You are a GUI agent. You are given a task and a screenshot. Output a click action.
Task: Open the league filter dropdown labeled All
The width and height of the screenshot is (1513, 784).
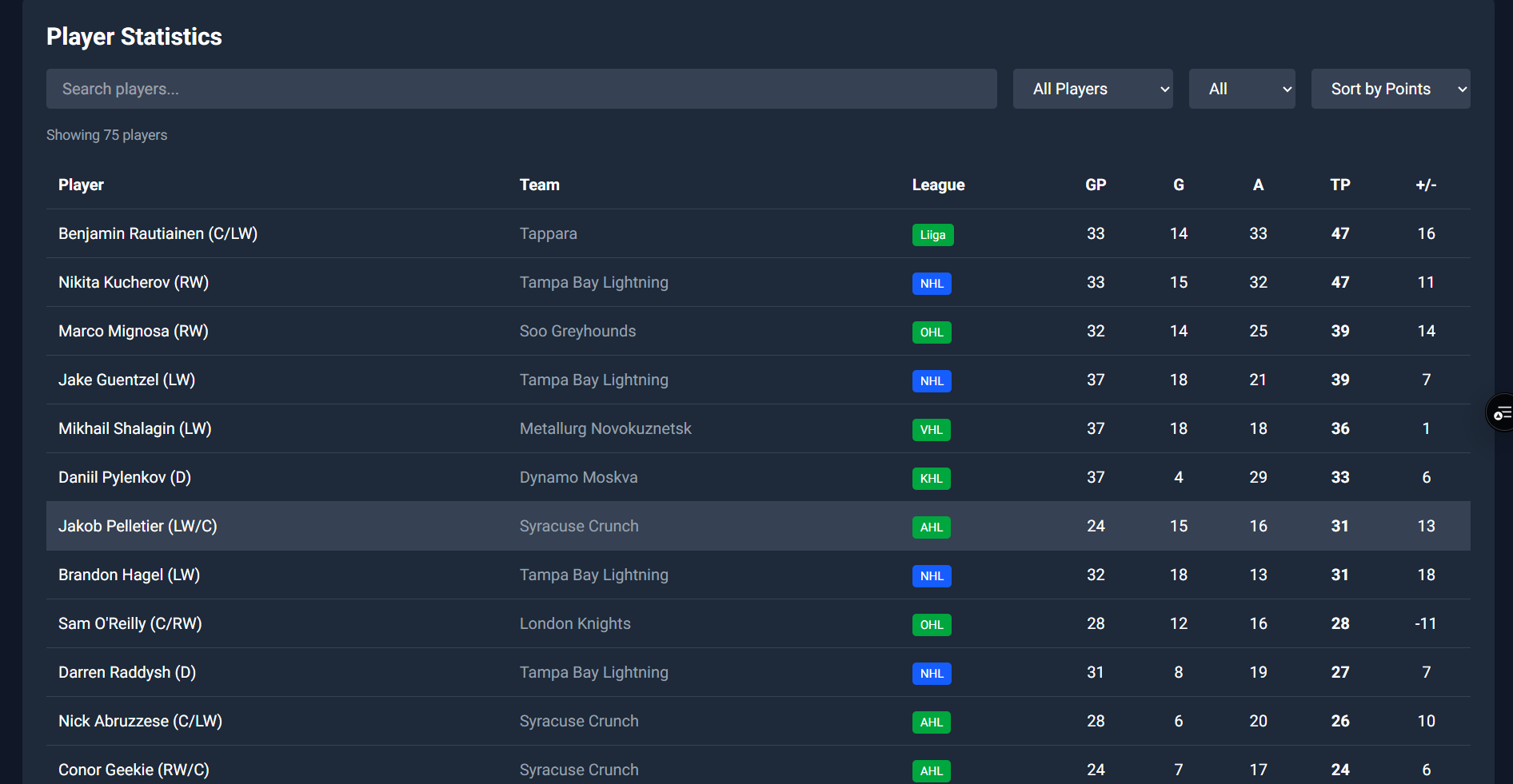1241,88
